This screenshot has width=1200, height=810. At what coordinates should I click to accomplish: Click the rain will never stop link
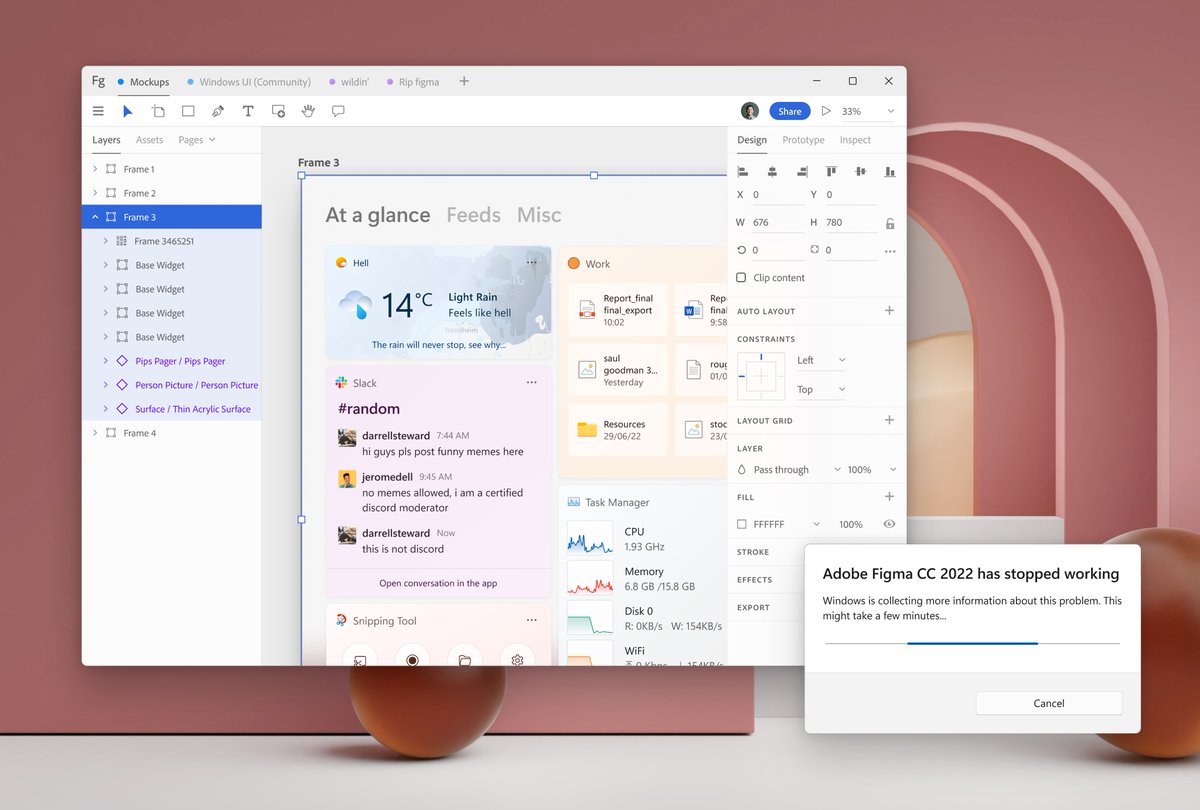coord(439,345)
